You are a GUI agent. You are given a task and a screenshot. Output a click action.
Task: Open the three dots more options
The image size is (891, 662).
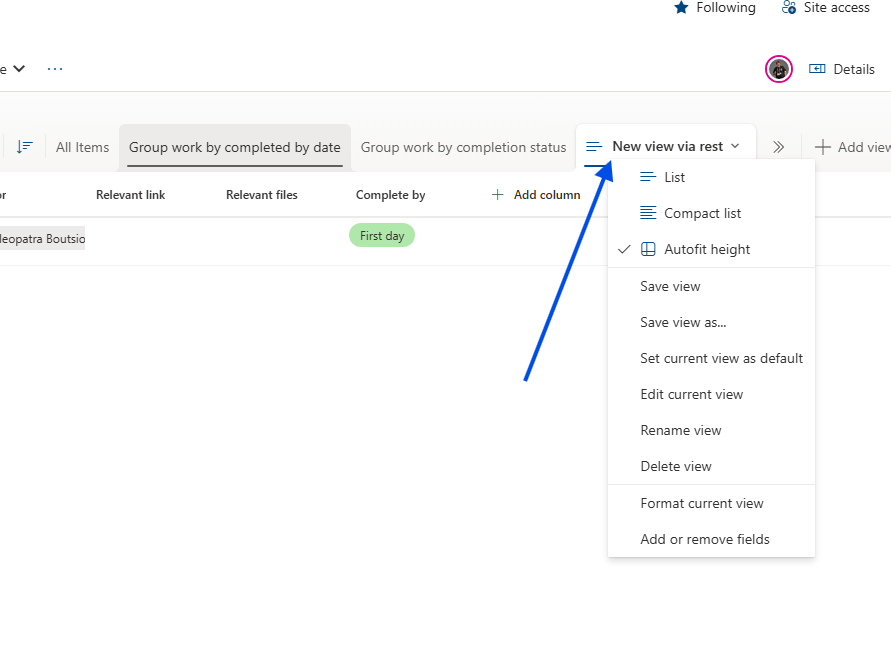tap(55, 69)
